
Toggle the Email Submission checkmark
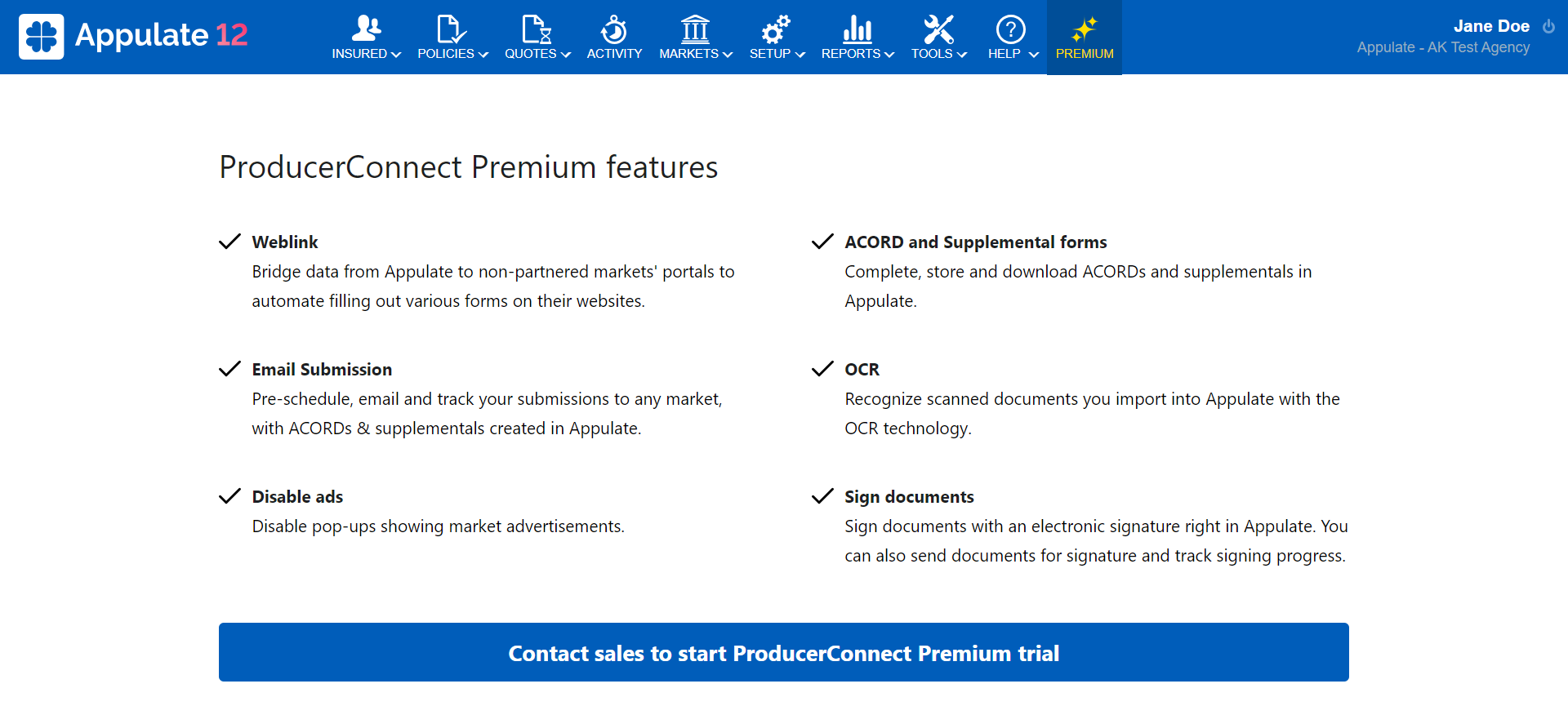229,368
